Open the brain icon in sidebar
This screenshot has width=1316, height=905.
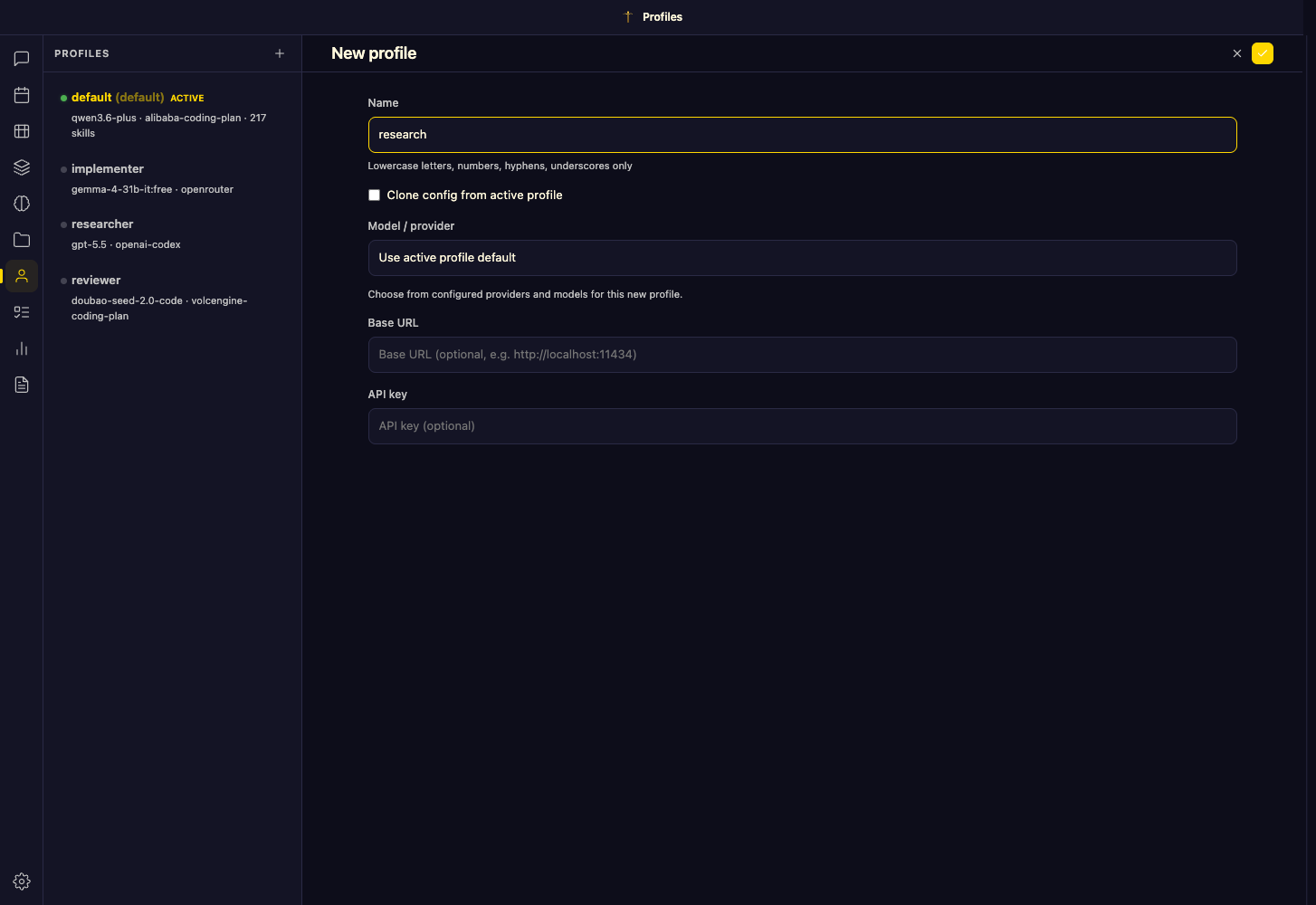[22, 204]
